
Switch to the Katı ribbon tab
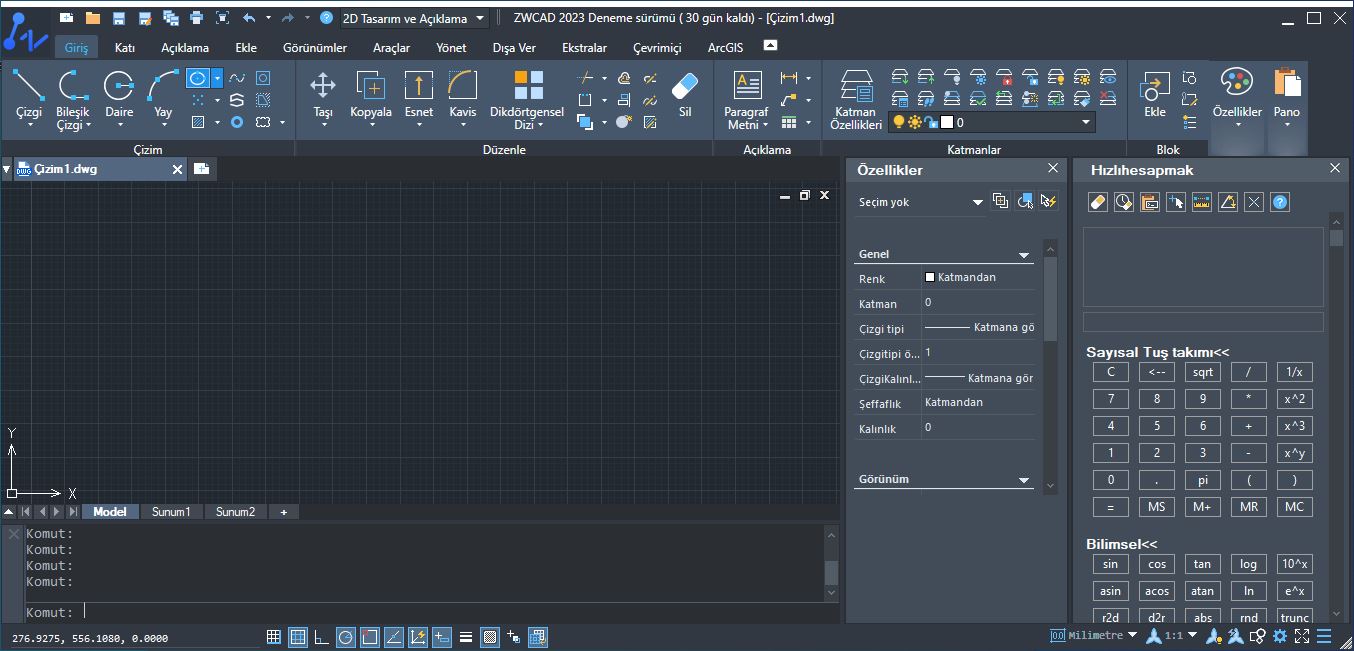click(125, 47)
